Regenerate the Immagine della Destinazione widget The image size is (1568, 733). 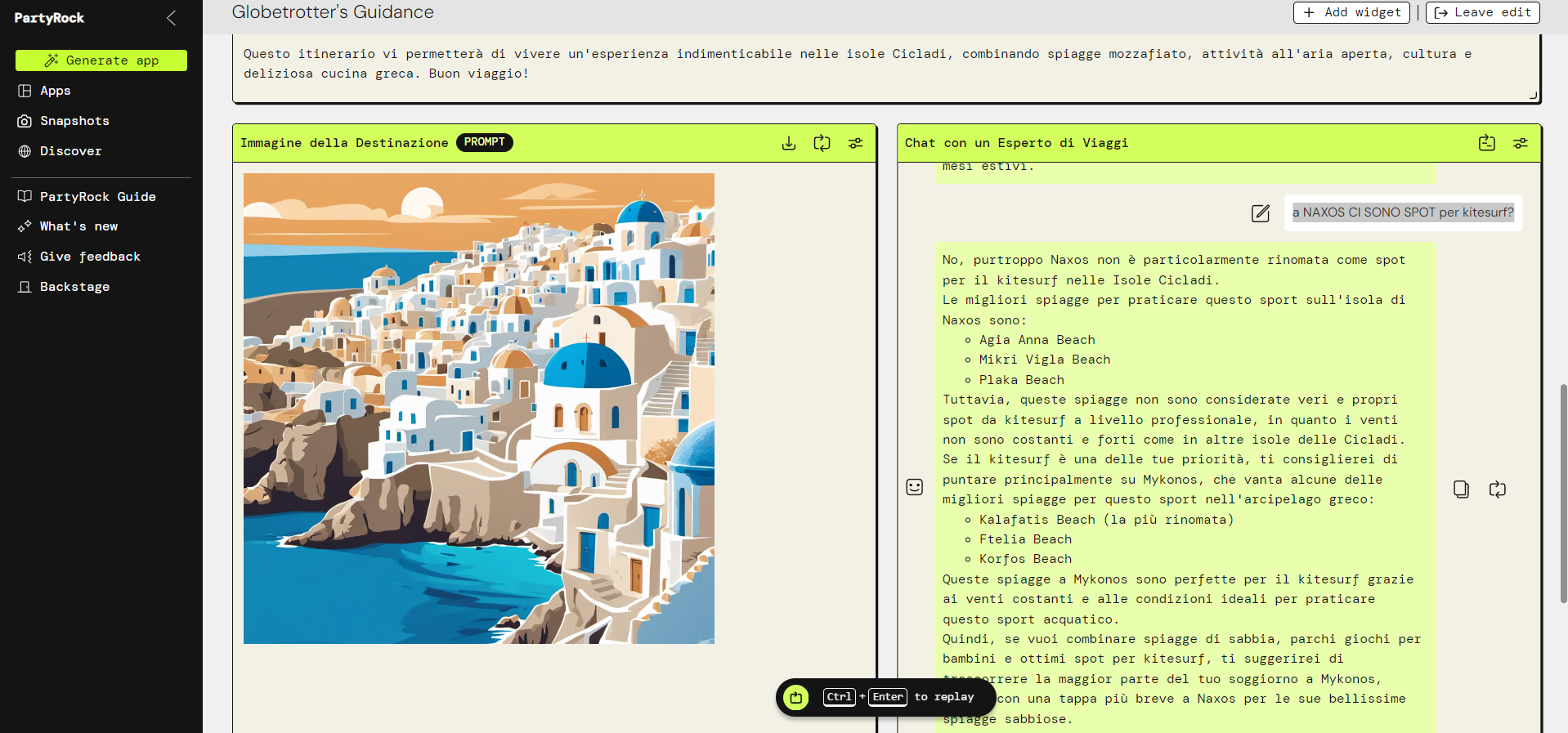(822, 143)
